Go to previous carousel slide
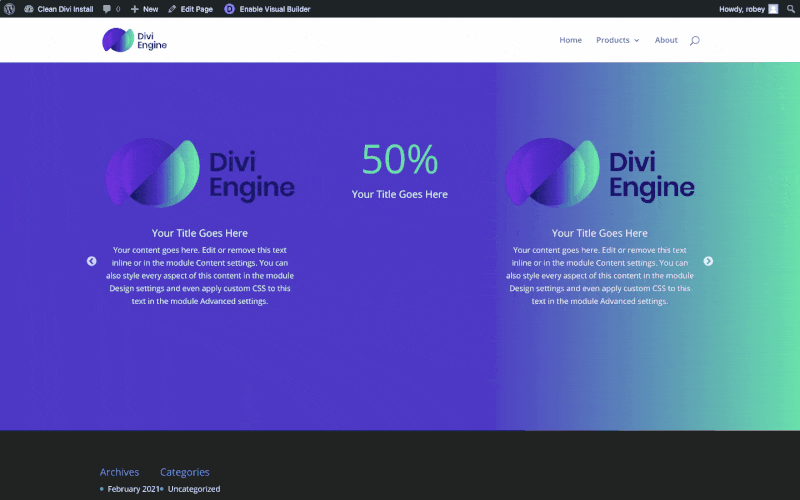Screen dimensions: 800x500 tap(91, 261)
